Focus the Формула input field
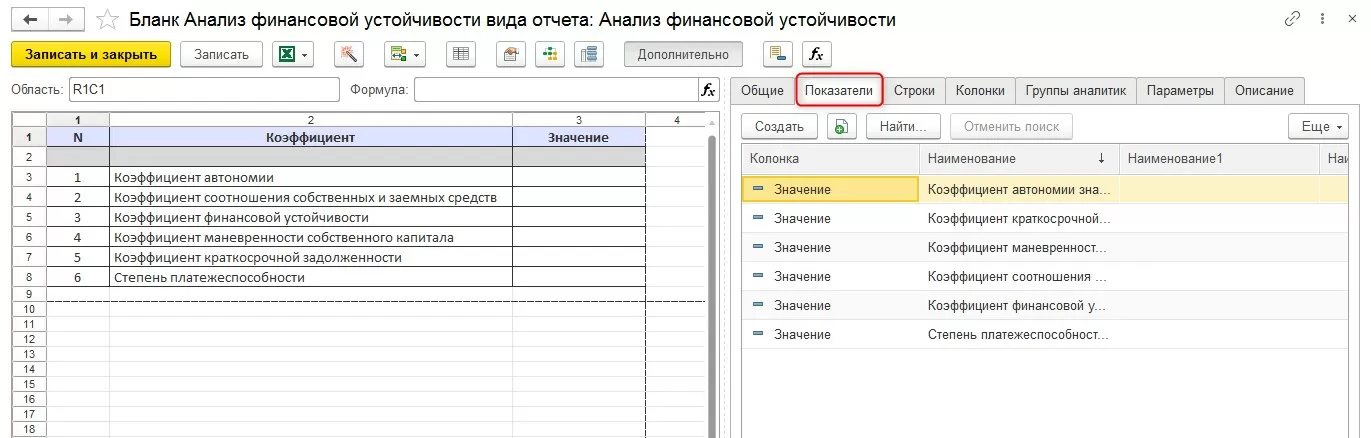This screenshot has width=1371, height=438. point(556,90)
